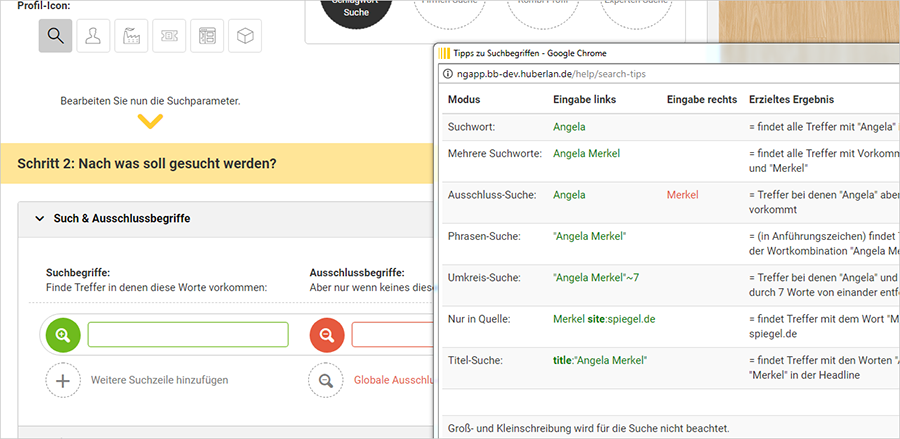
Task: Focus the green search term input field
Action: (188, 334)
